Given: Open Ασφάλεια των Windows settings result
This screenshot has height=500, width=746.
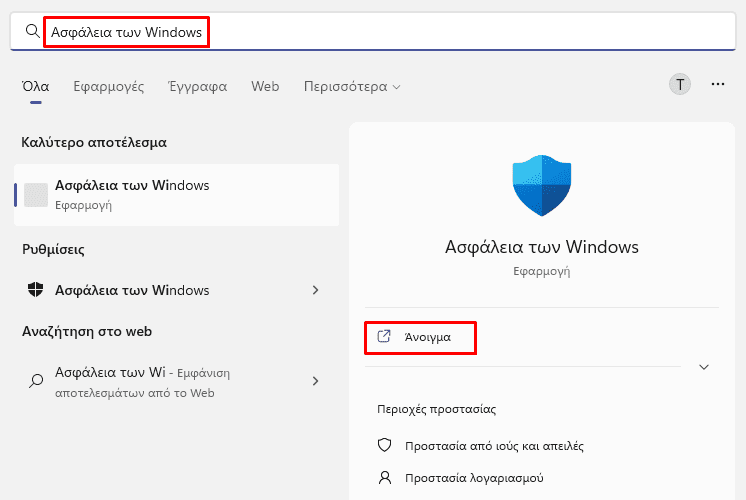Looking at the screenshot, I should [x=177, y=290].
